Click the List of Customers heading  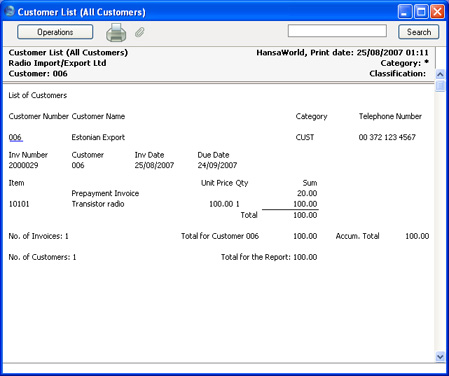coord(38,95)
